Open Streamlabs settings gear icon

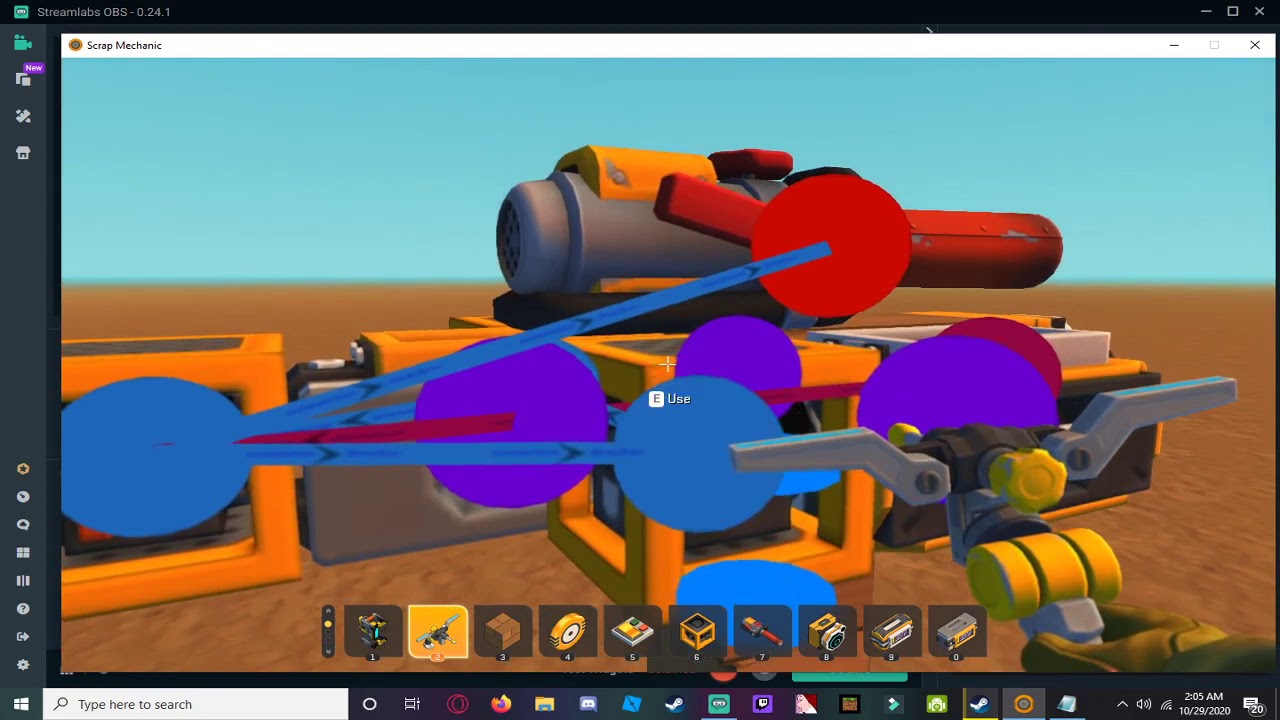point(23,664)
